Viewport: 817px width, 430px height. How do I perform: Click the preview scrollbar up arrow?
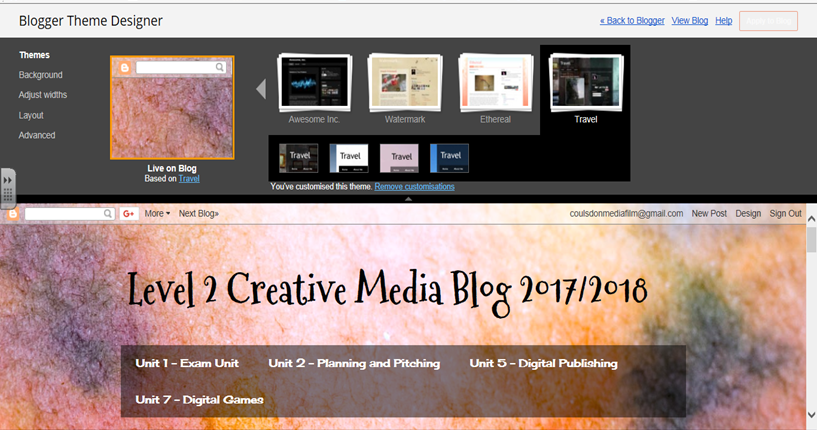click(x=811, y=219)
